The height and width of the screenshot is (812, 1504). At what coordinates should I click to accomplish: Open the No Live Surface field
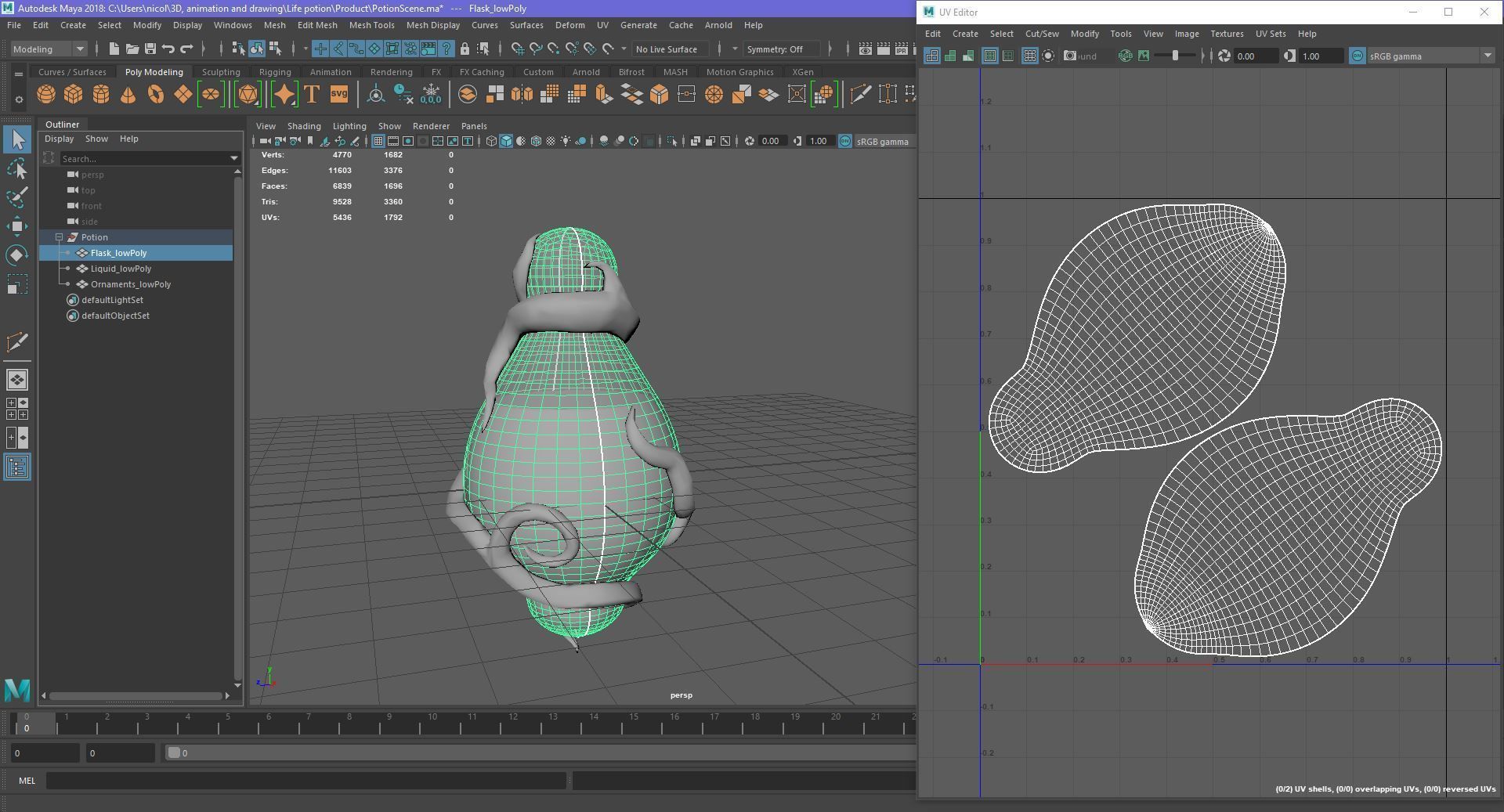tap(671, 49)
